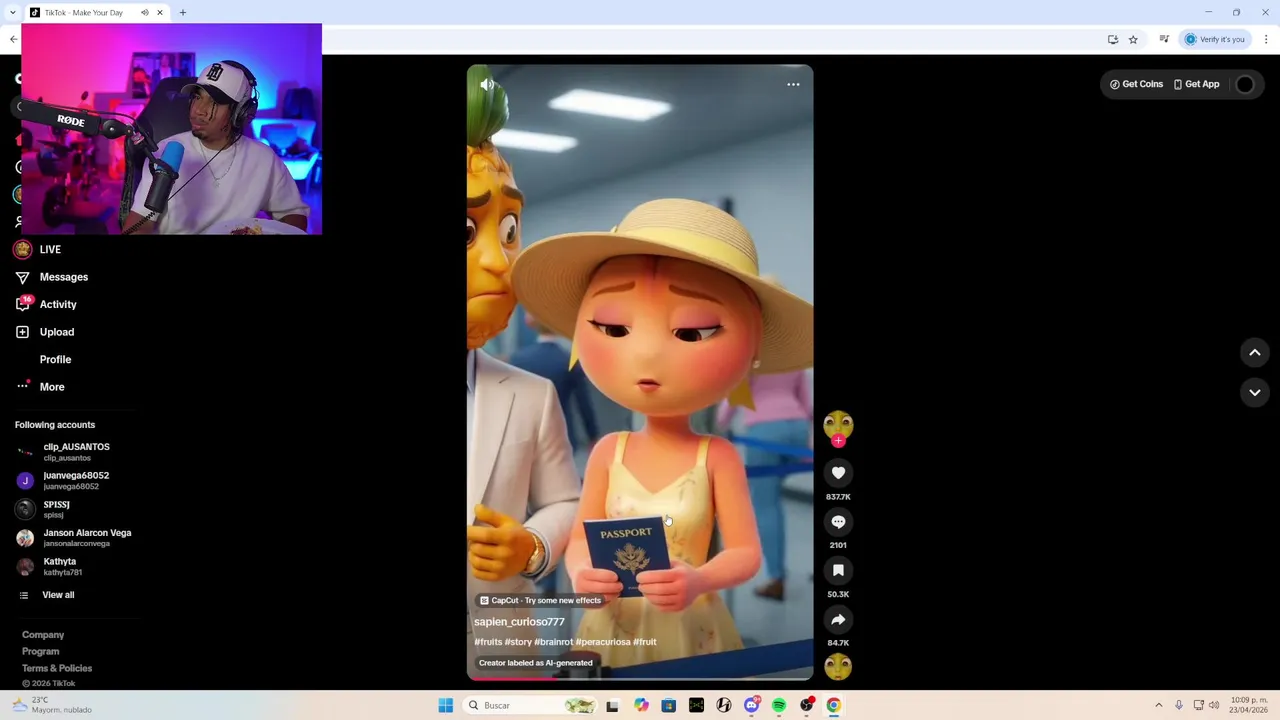Click the install app icon in address bar
This screenshot has width=1280, height=720.
point(1112,39)
